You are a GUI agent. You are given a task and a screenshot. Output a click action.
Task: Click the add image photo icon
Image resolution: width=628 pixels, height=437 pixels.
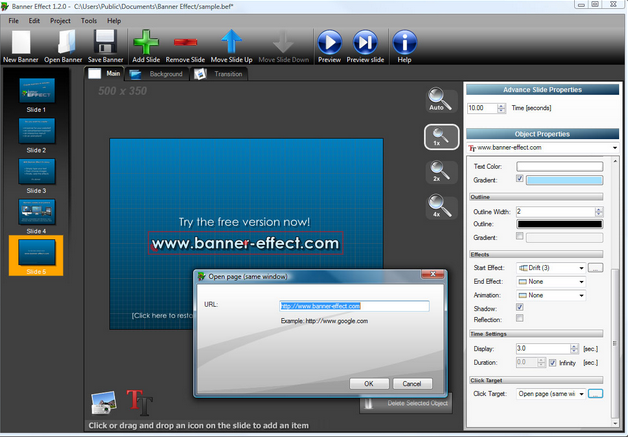[x=104, y=402]
